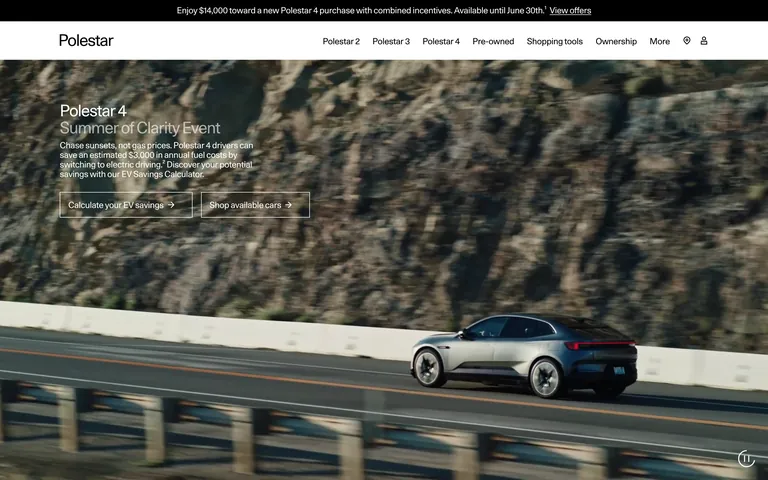Viewport: 768px width, 480px height.
Task: Click the Summer of Clarity Event heading
Action: 140,128
